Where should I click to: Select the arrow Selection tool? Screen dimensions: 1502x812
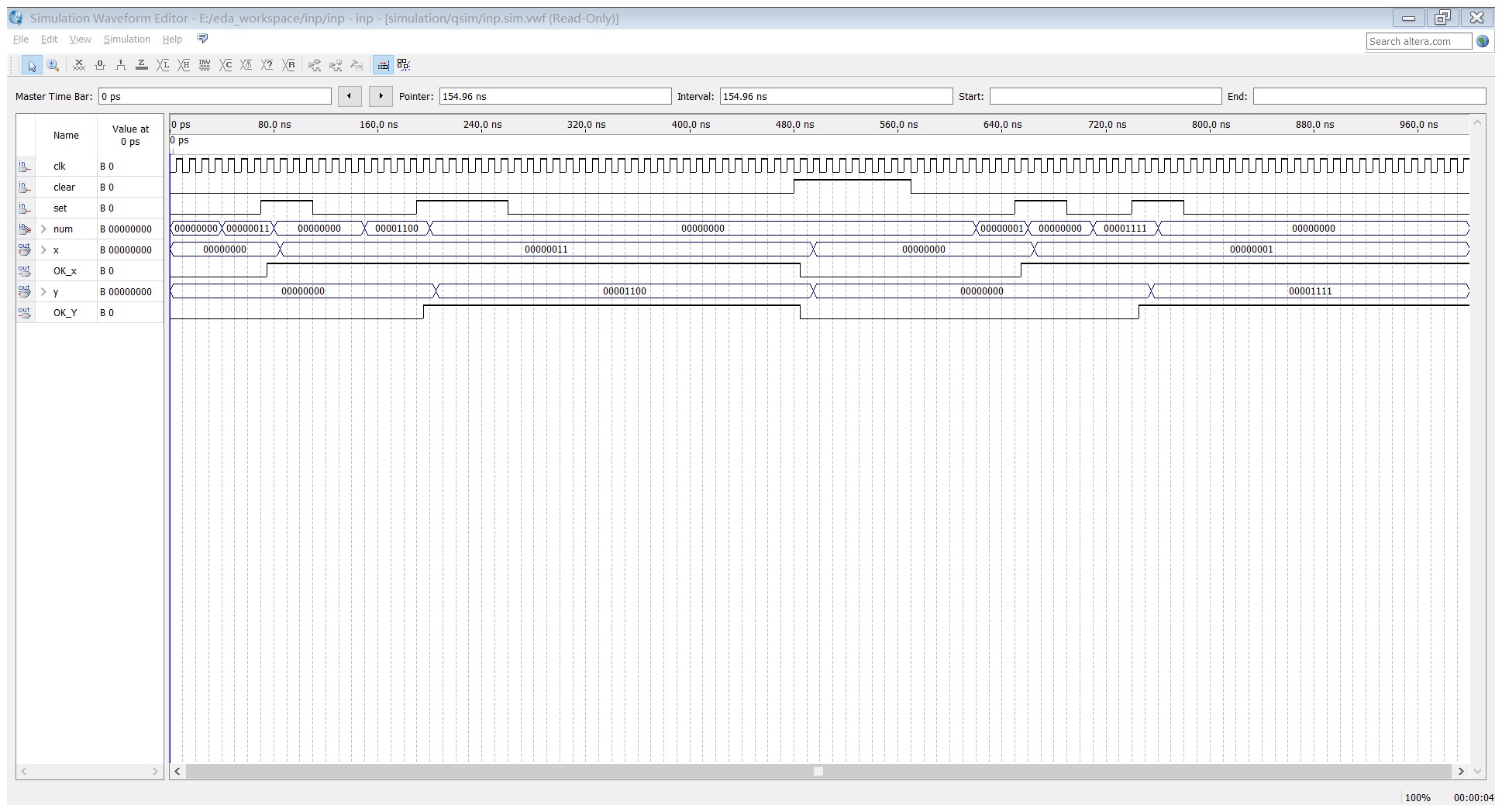tap(32, 66)
